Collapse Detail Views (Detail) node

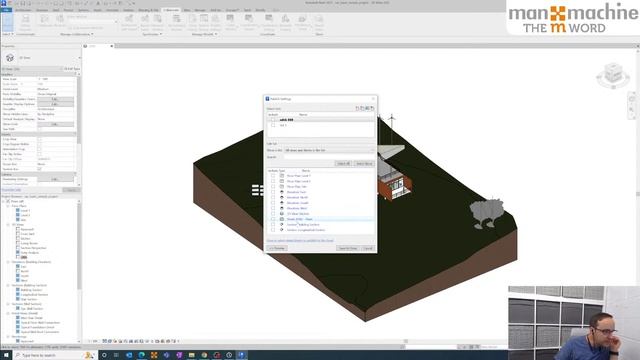8,313
